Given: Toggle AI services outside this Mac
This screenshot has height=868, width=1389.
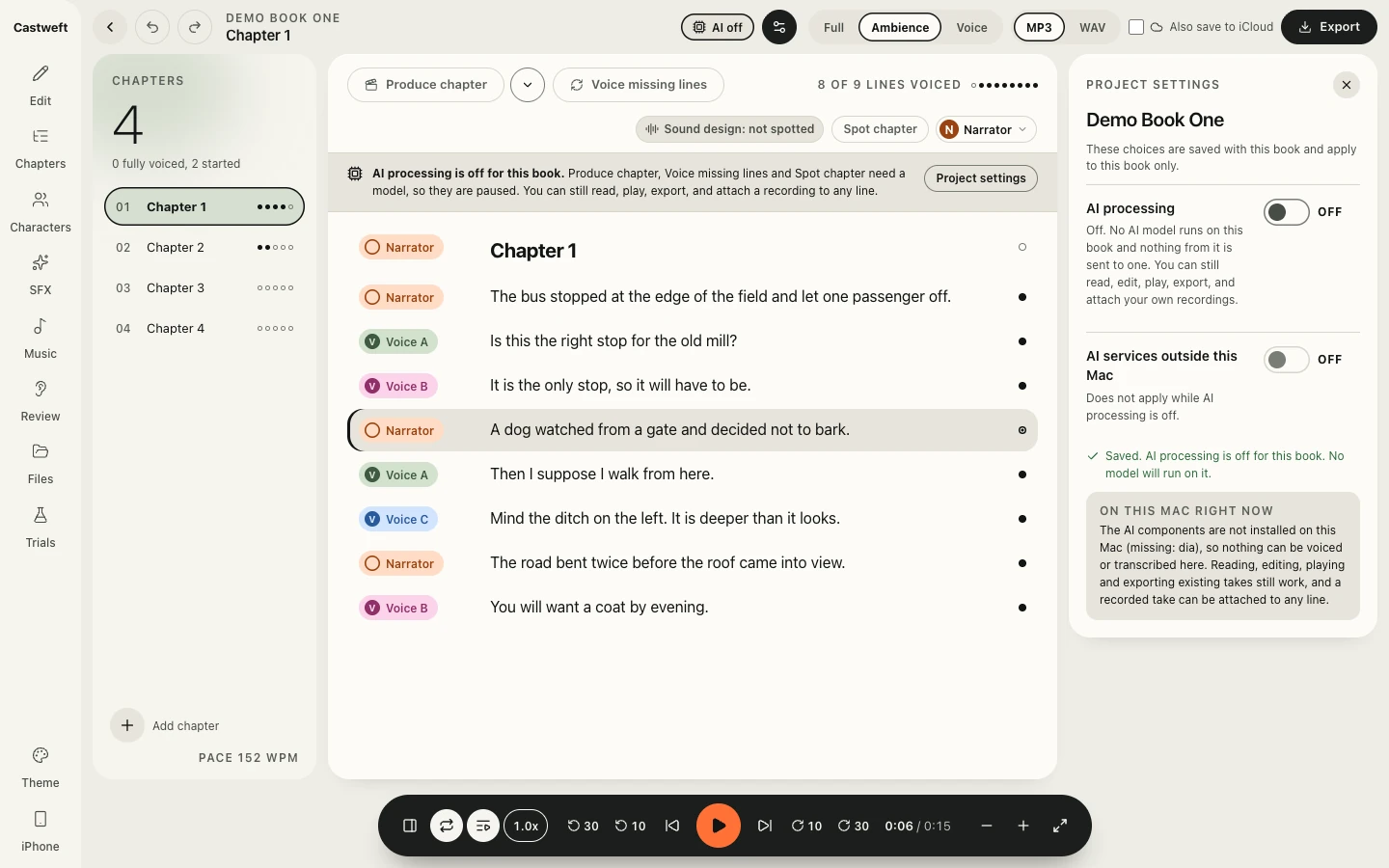Looking at the screenshot, I should pos(1287,360).
